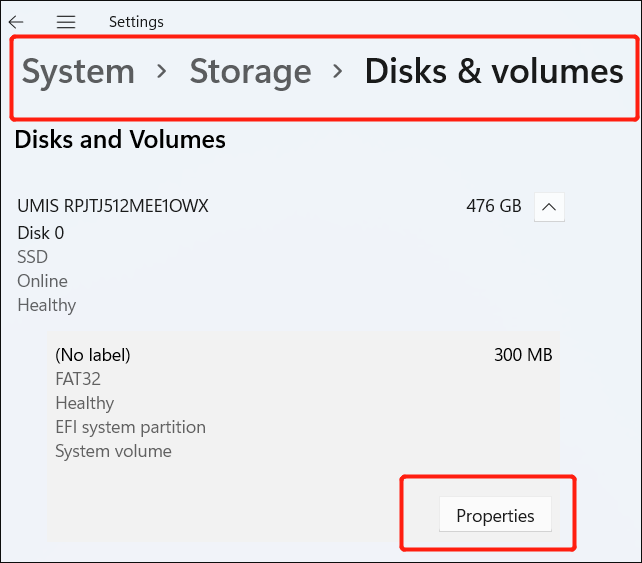The image size is (642, 563).
Task: Go to System in the breadcrumb
Action: tap(78, 71)
